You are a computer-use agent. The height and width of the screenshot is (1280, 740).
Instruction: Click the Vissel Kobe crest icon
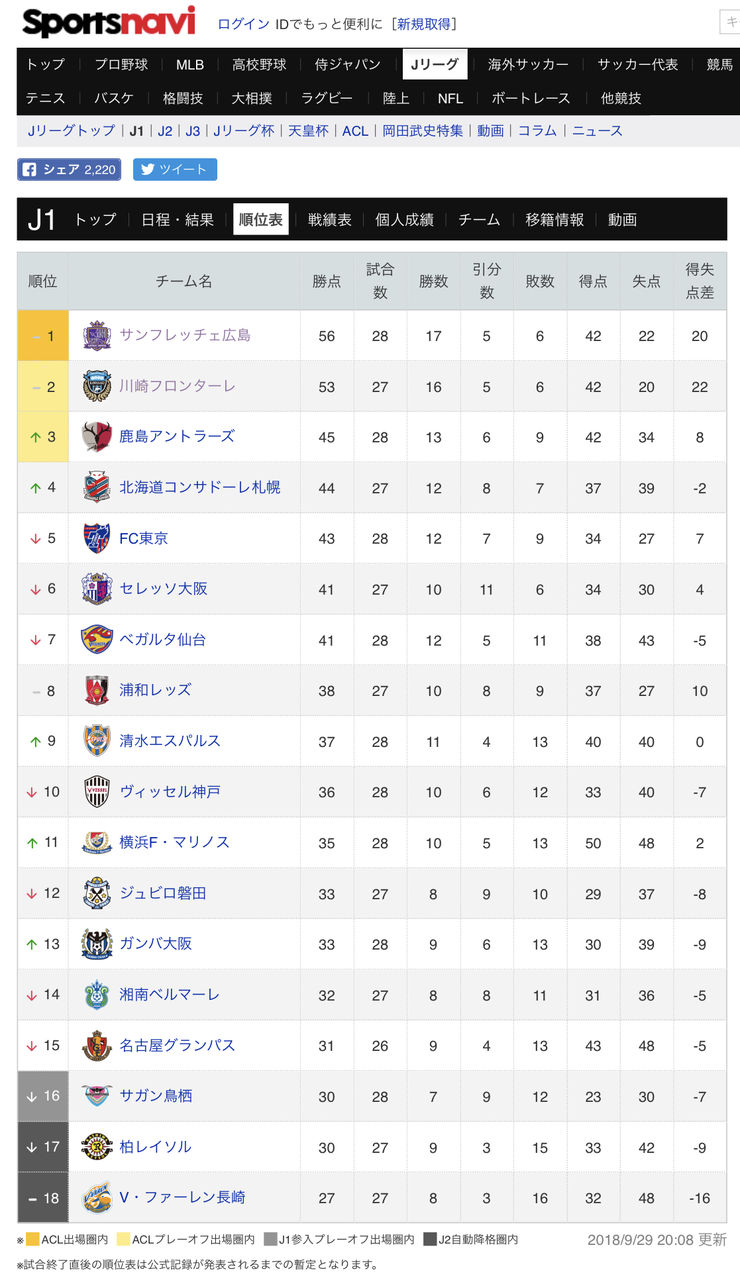coord(97,792)
